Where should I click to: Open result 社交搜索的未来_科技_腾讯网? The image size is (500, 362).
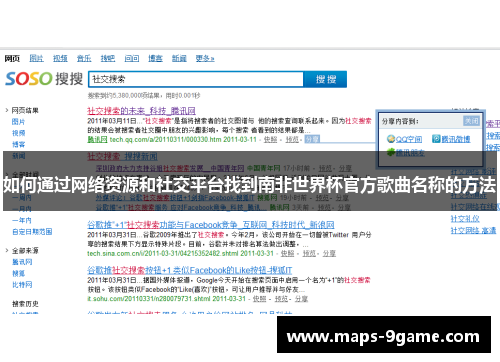coord(141,111)
